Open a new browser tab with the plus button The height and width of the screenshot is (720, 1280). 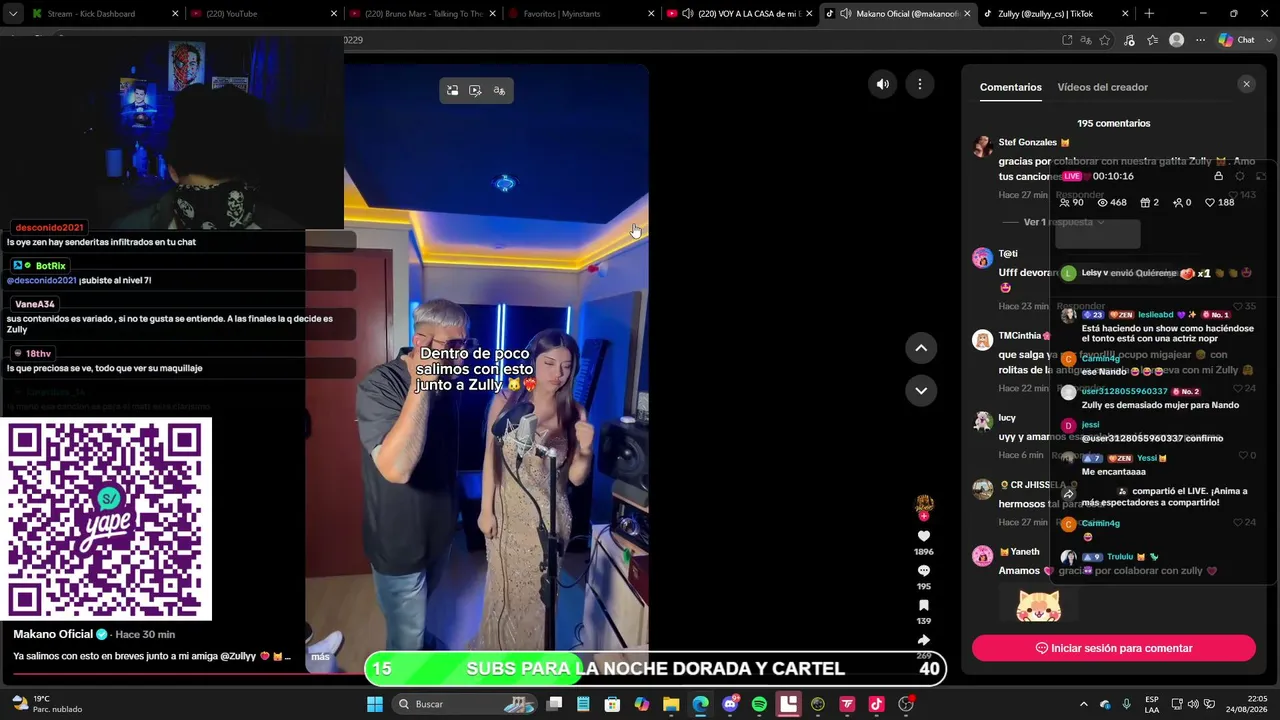click(1149, 14)
